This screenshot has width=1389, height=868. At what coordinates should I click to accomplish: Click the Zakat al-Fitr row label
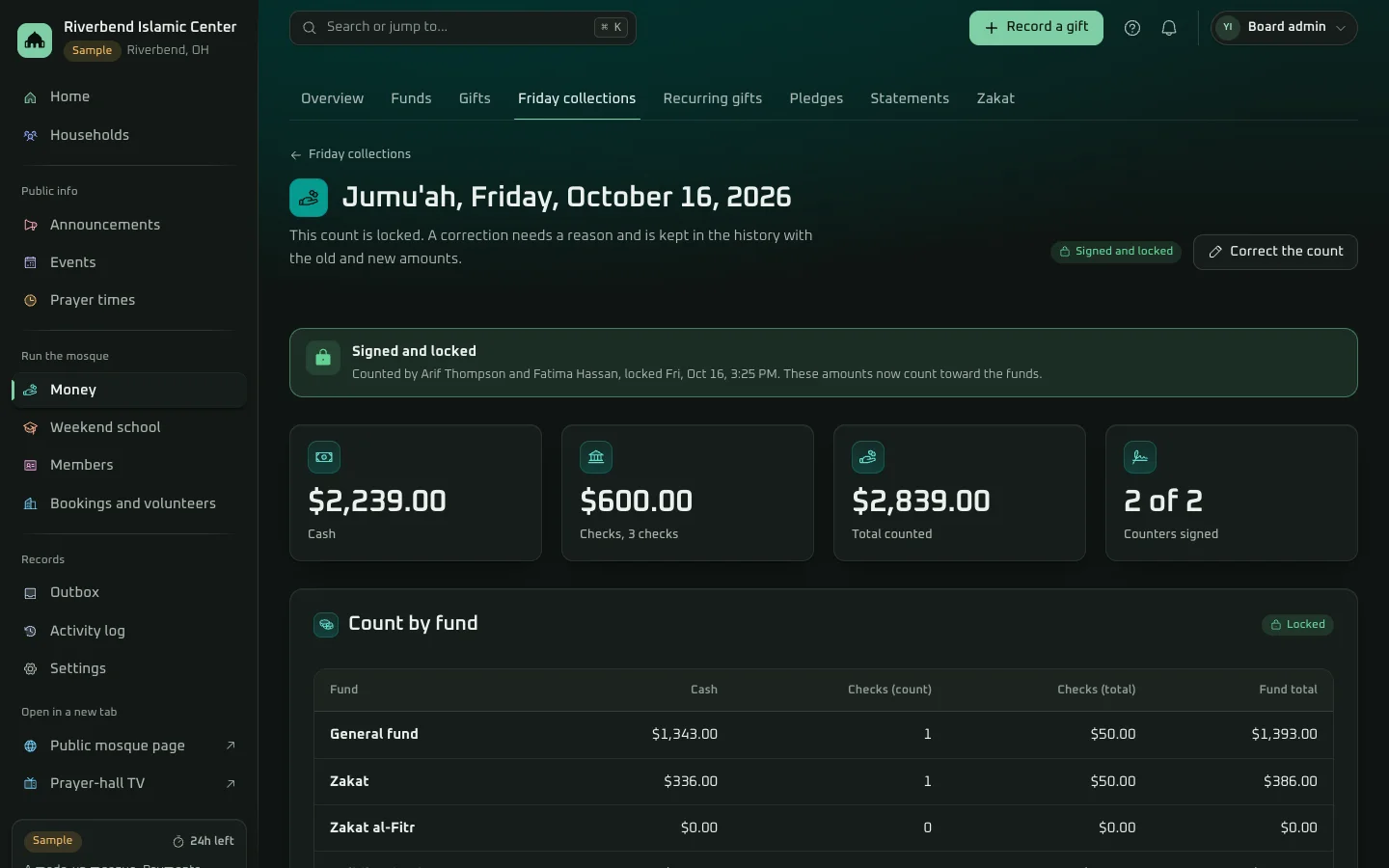tap(372, 827)
